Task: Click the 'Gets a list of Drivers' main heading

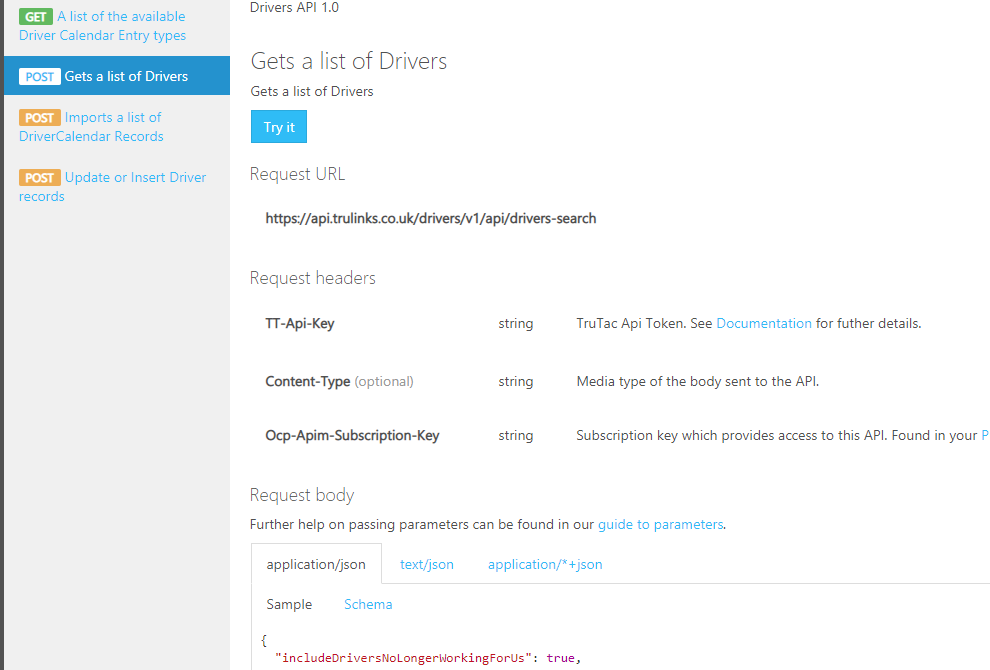Action: tap(349, 61)
